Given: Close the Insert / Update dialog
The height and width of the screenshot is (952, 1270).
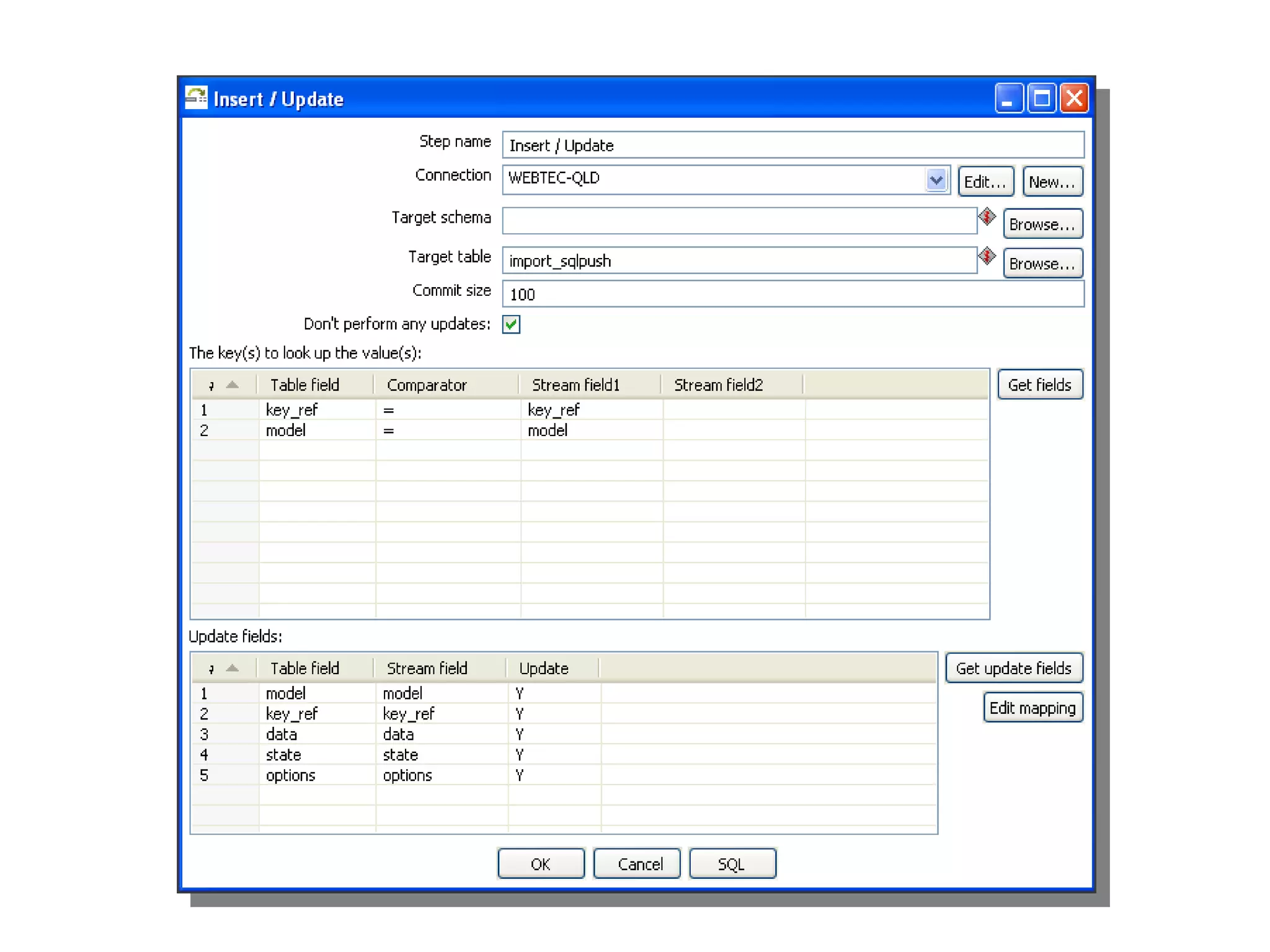Looking at the screenshot, I should 1074,99.
